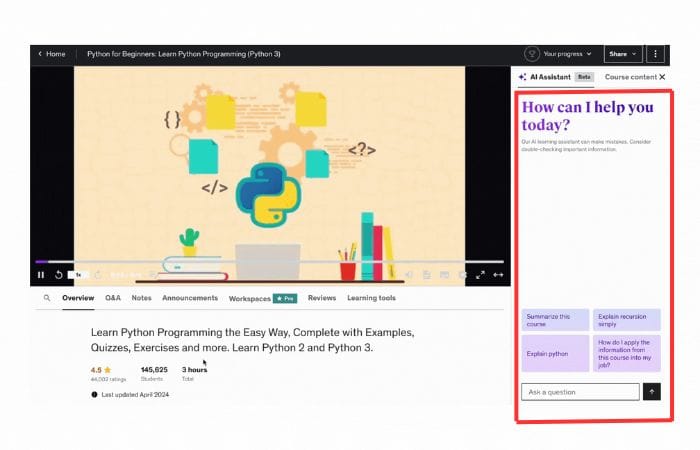Open the three-dot more options menu
Image resolution: width=700 pixels, height=450 pixels.
pos(655,54)
